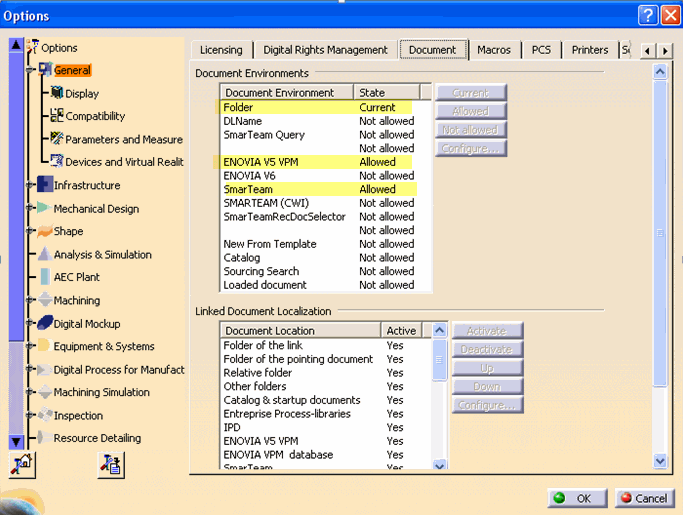683x515 pixels.
Task: Click the Machining category icon
Action: click(45, 300)
